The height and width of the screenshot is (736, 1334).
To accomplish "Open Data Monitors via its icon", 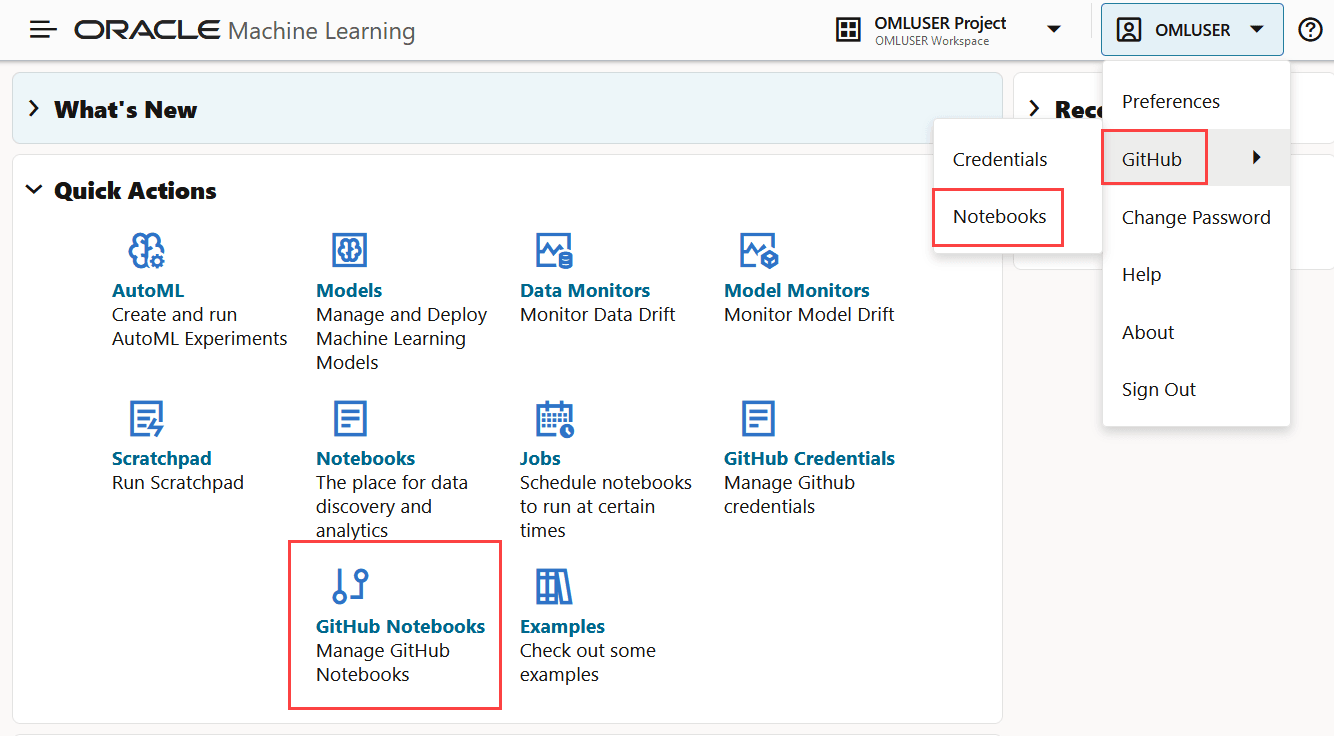I will (554, 250).
